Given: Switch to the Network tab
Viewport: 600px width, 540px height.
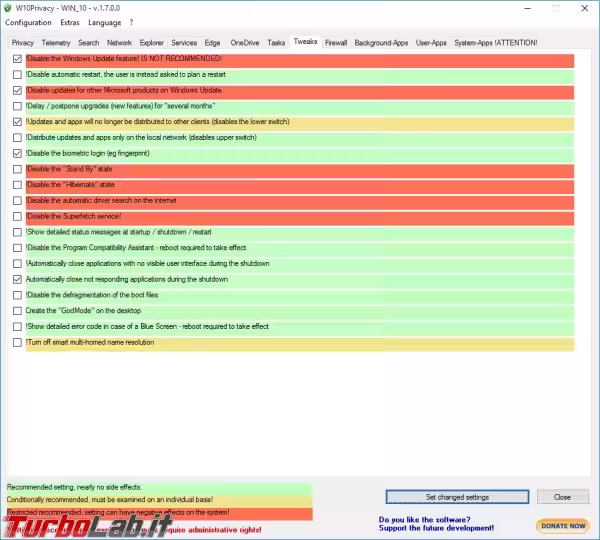Looking at the screenshot, I should [x=119, y=43].
